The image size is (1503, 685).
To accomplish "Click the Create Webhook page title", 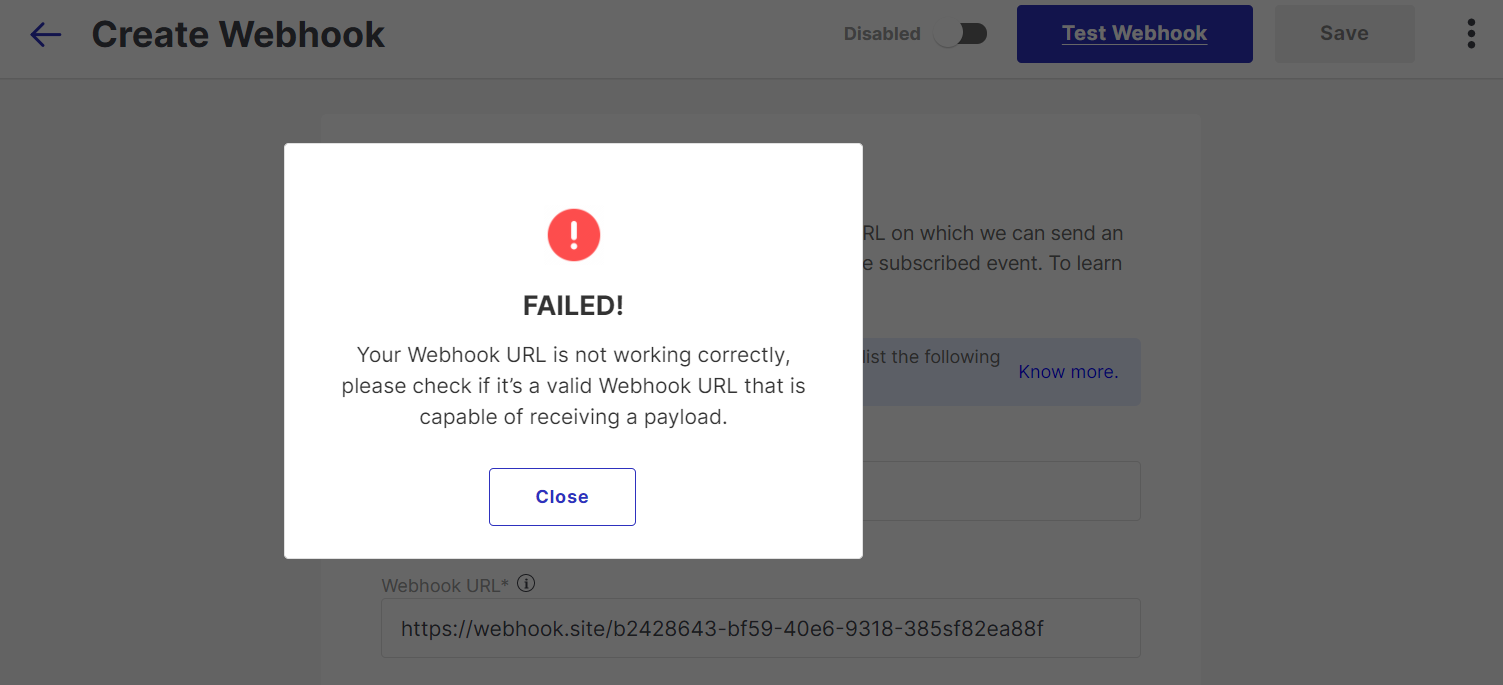I will tap(238, 34).
